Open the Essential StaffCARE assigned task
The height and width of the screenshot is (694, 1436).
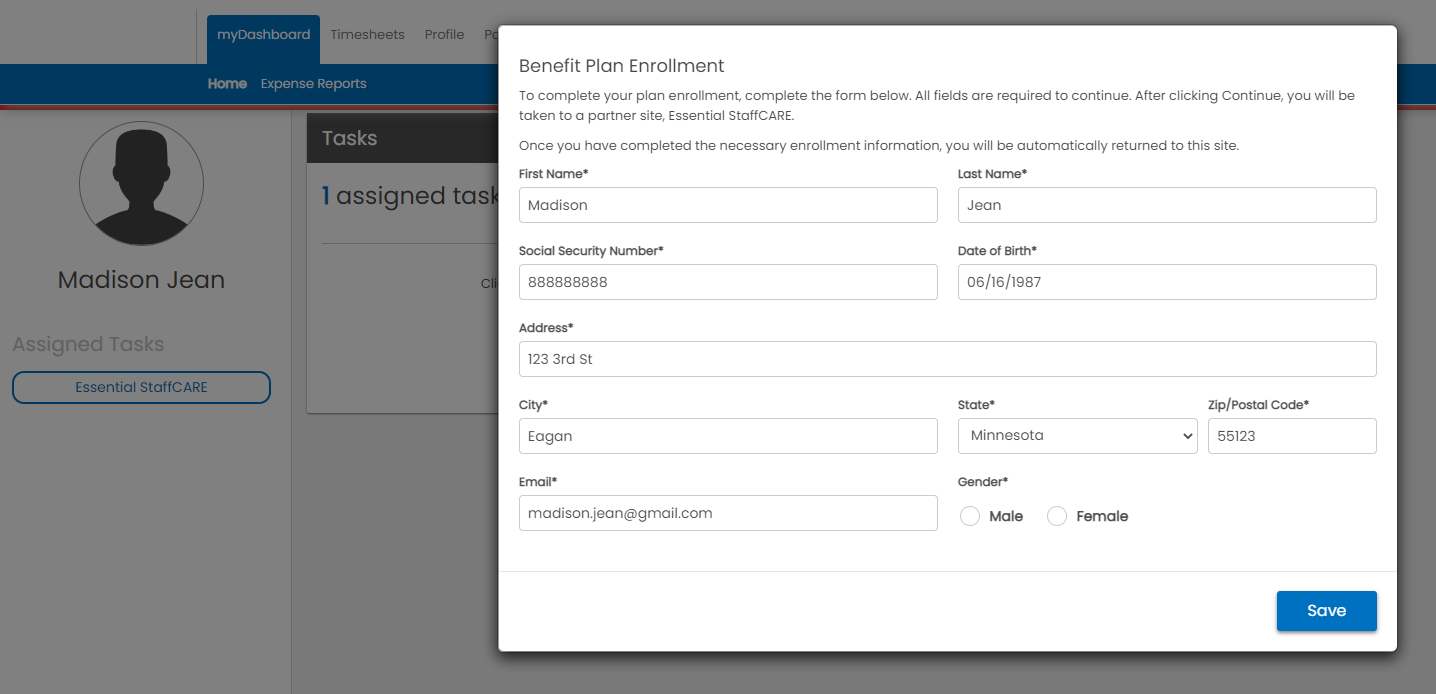(141, 387)
